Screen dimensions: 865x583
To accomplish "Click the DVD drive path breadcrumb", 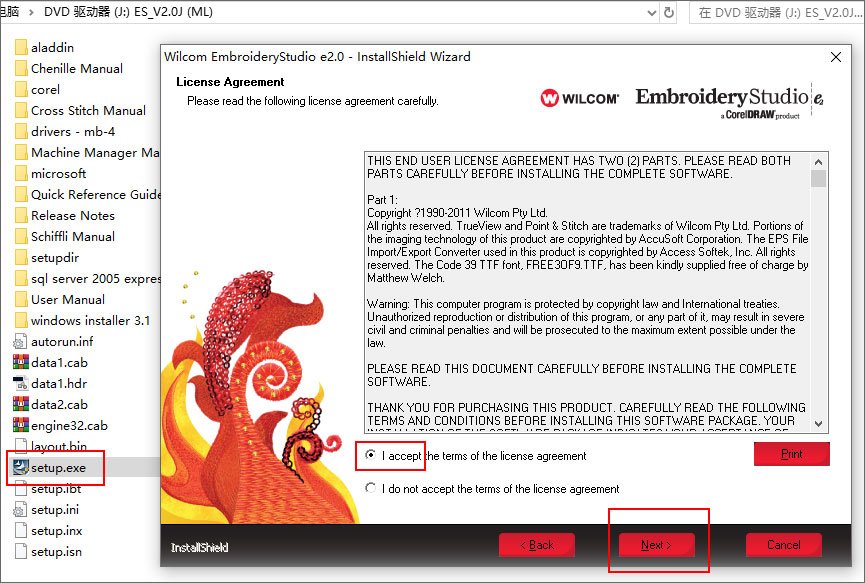I will pos(128,12).
